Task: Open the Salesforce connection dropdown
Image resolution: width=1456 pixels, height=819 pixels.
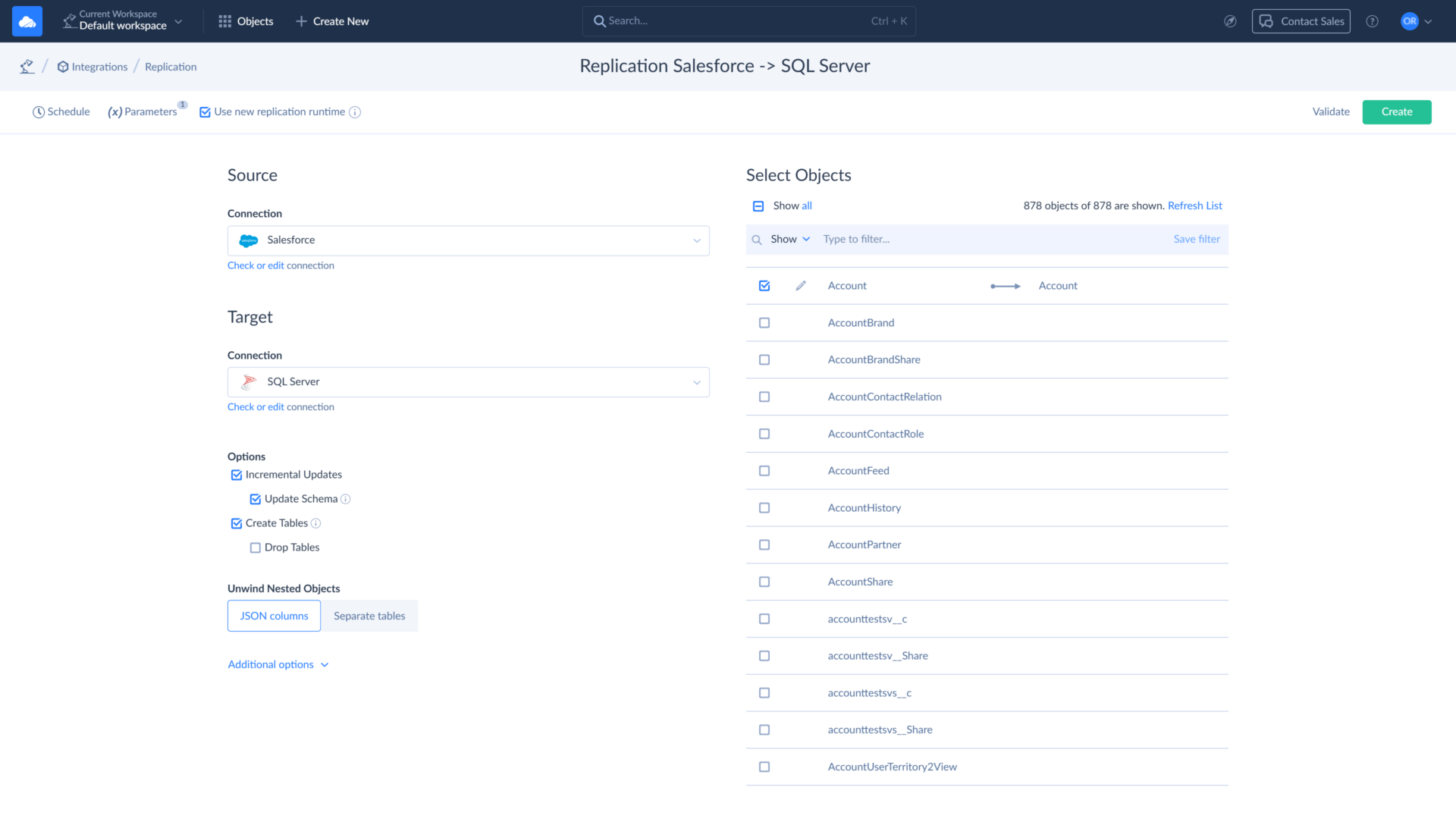Action: coord(696,240)
